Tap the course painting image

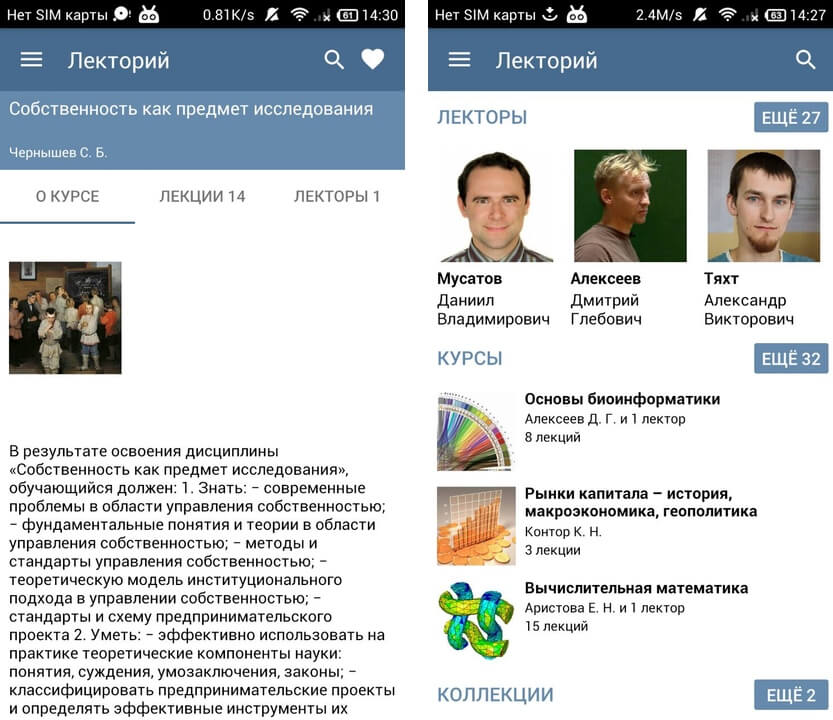click(65, 318)
